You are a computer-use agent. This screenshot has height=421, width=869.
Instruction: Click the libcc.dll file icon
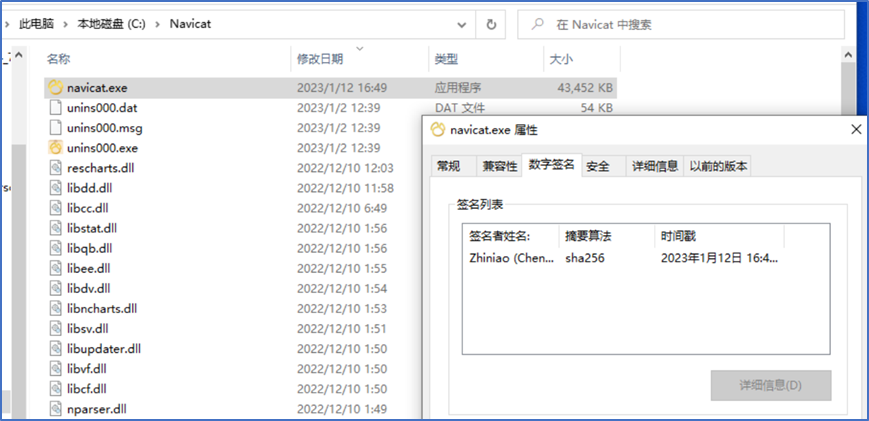pyautogui.click(x=55, y=208)
